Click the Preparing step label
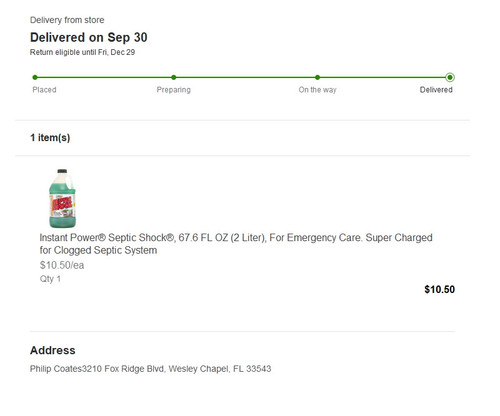 point(174,90)
